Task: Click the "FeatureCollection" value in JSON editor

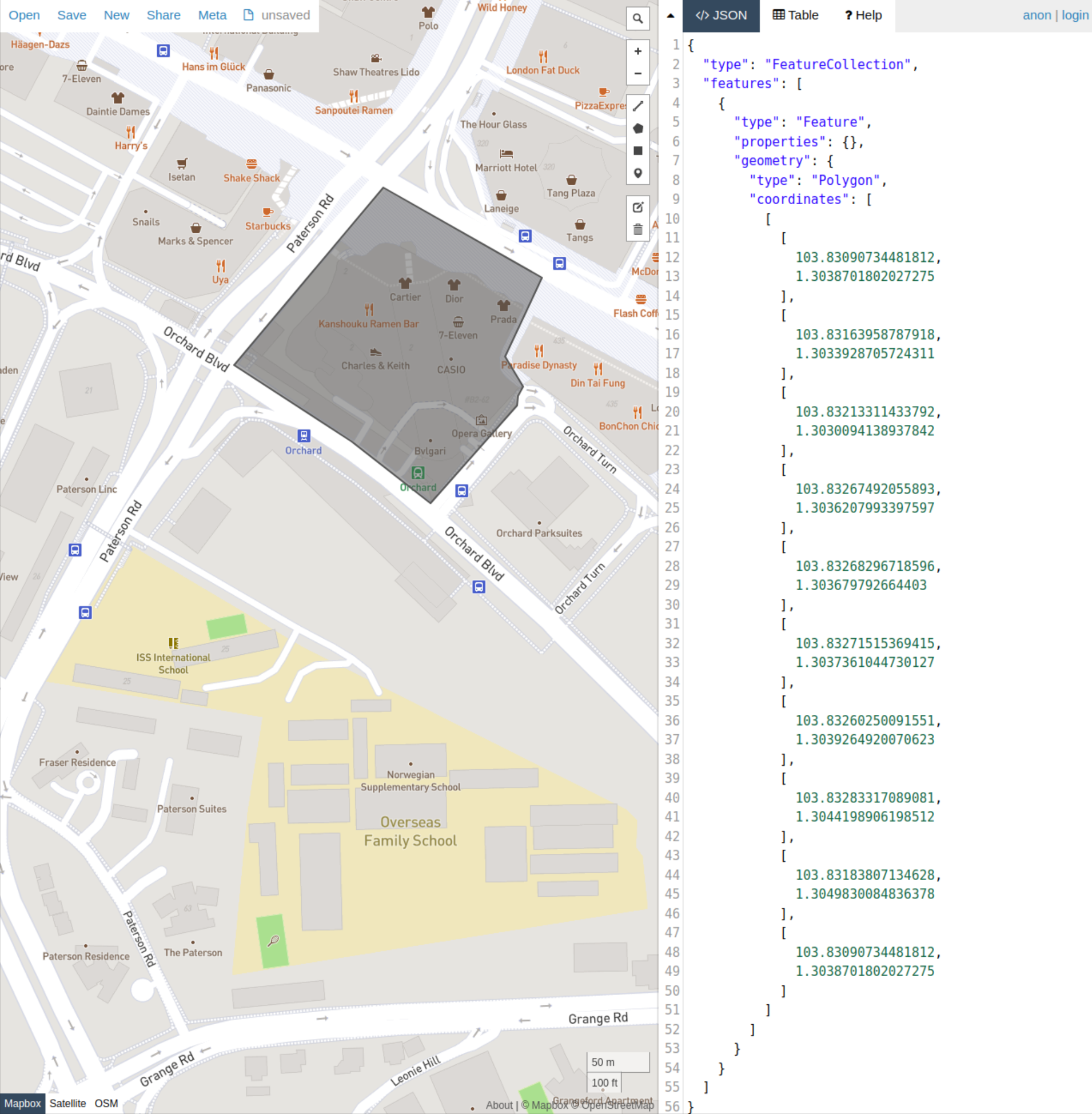Action: [x=838, y=64]
